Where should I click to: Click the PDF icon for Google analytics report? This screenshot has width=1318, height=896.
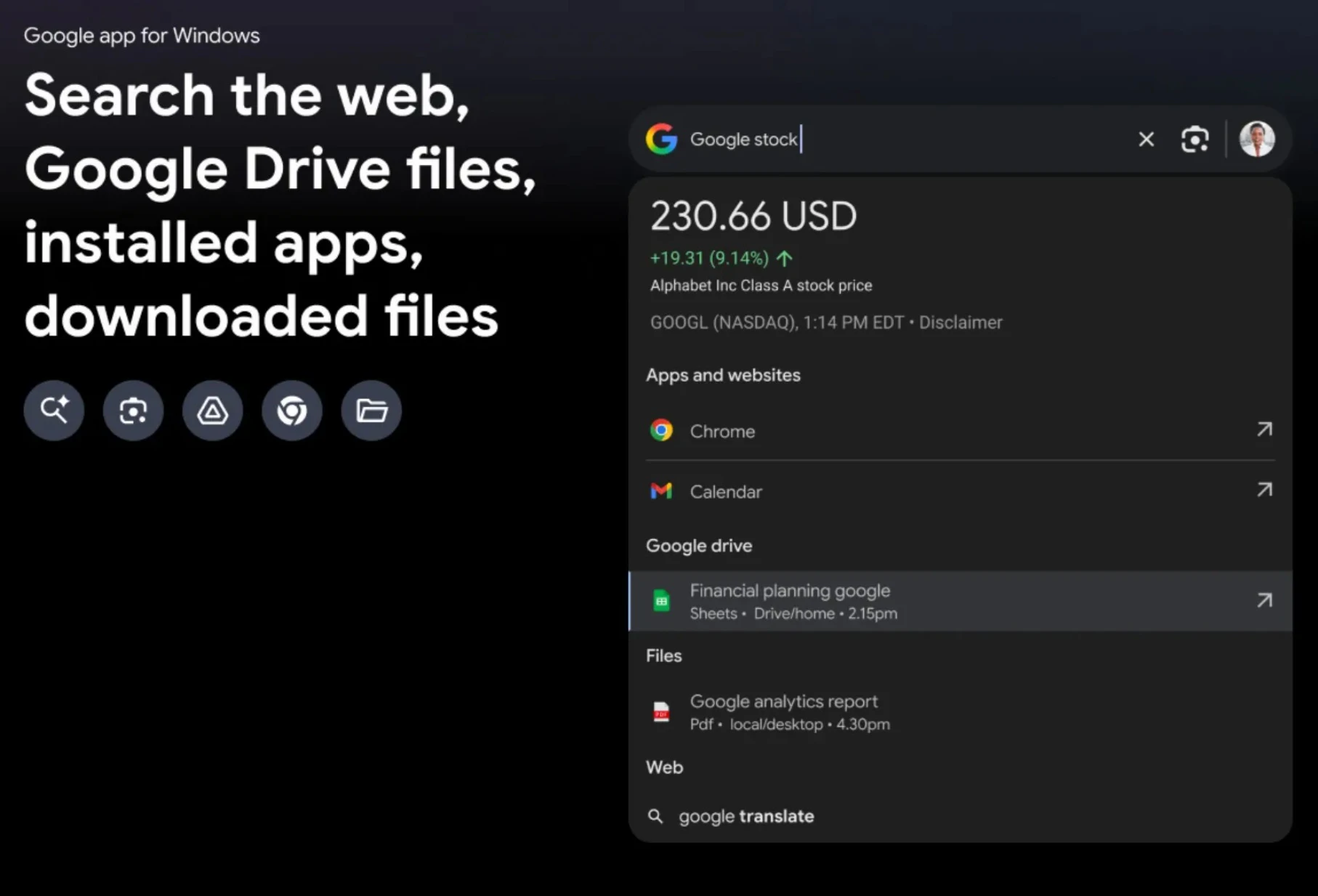point(662,711)
